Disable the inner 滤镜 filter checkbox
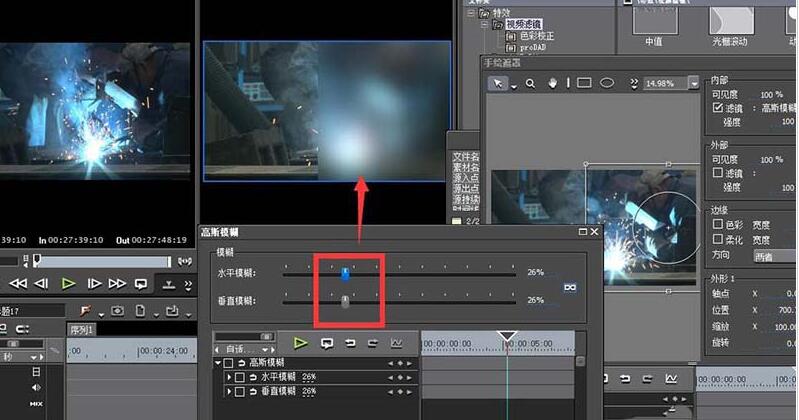Screen dimensions: 799x420 point(717,108)
